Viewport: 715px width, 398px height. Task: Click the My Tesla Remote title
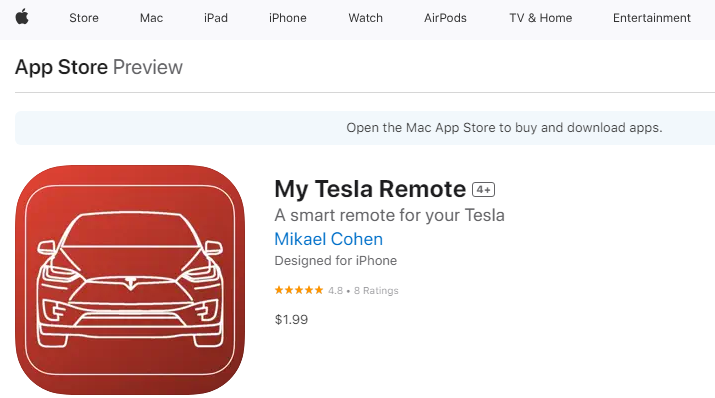[x=370, y=189]
